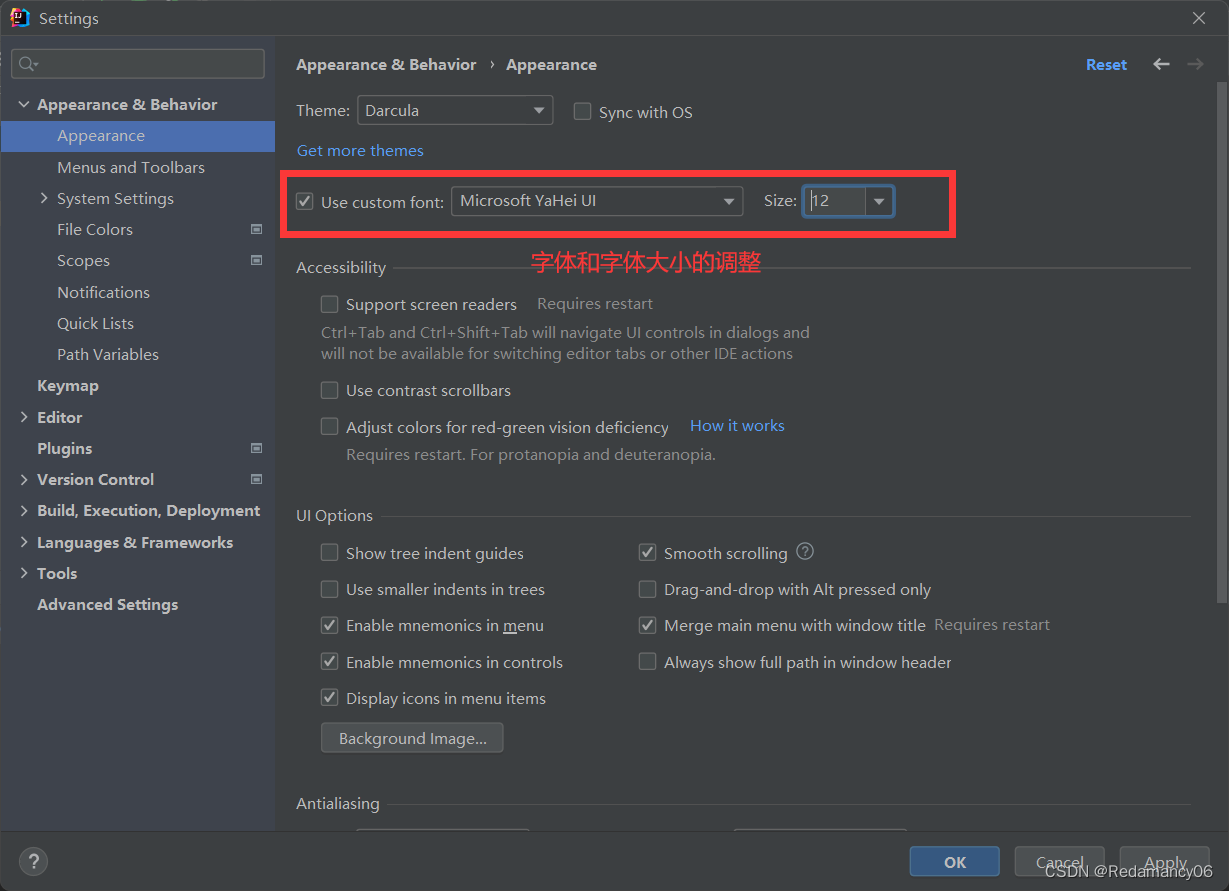Click the back navigation arrow icon
Viewport: 1229px width, 891px height.
coord(1161,64)
